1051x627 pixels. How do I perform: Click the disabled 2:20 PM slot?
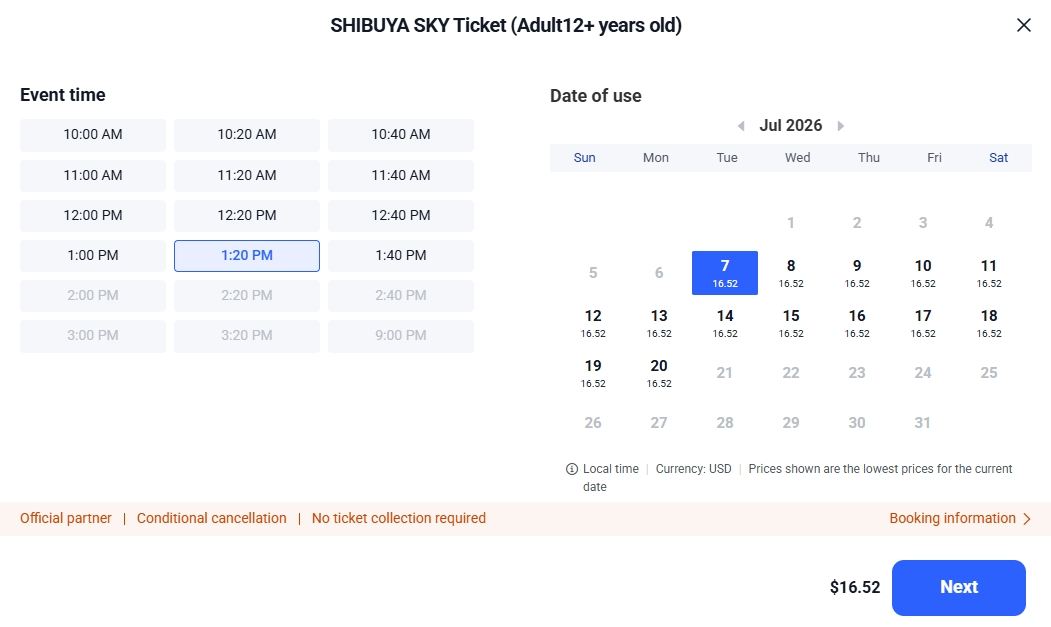[247, 296]
